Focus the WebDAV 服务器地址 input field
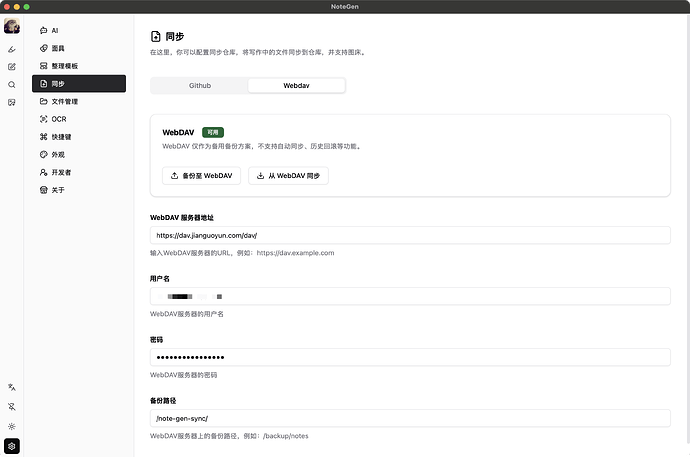 tap(410, 235)
